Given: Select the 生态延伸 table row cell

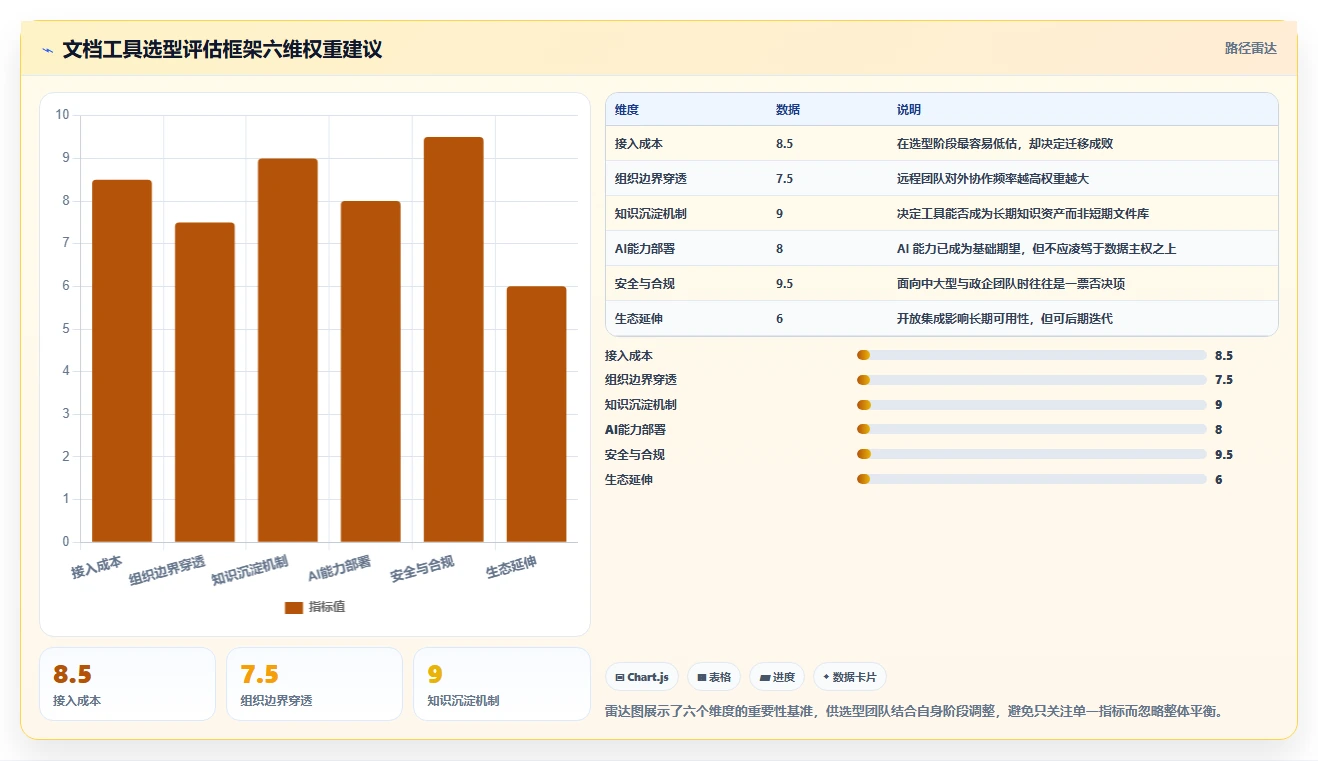Looking at the screenshot, I should [639, 319].
